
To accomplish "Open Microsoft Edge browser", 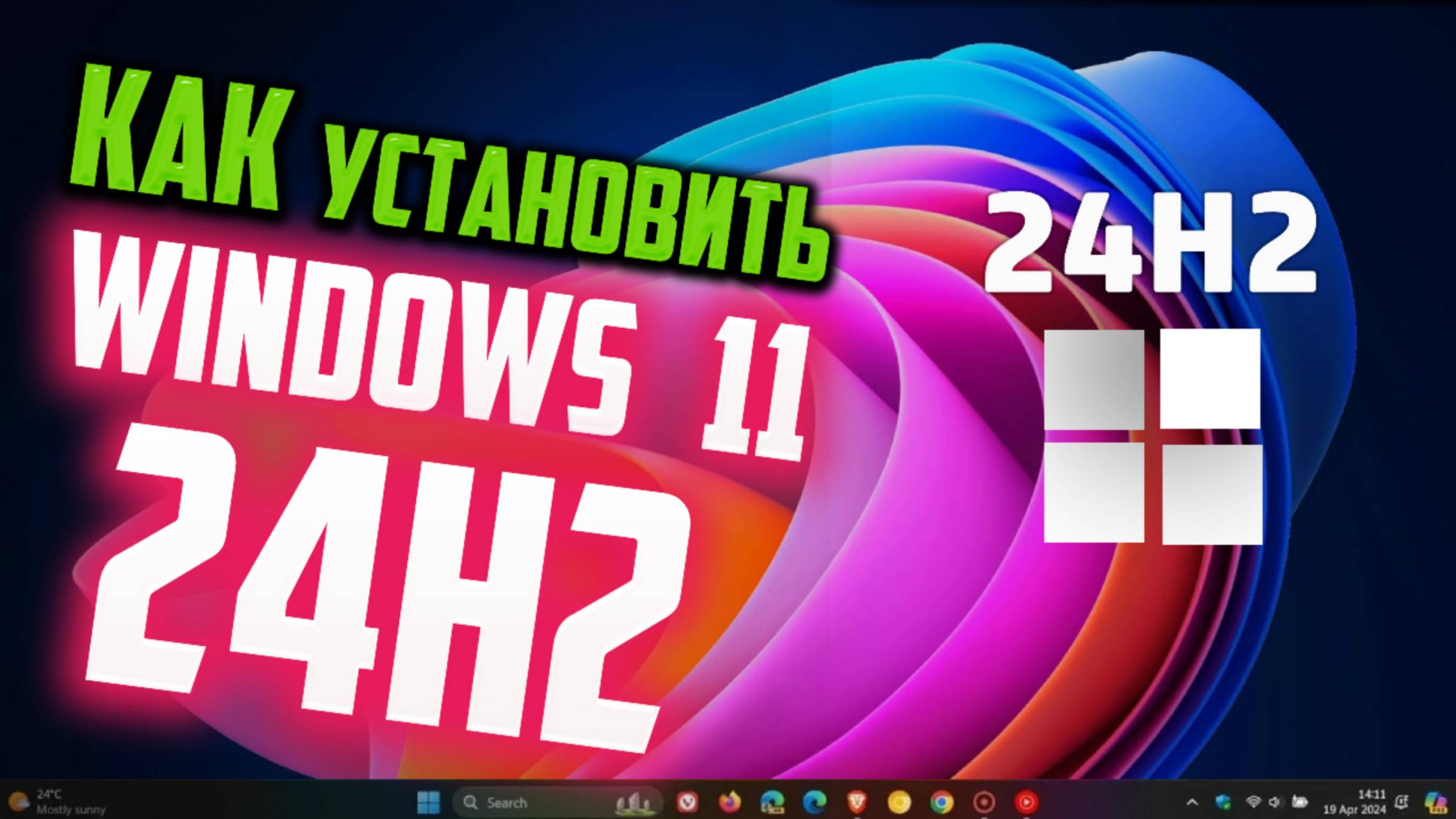I will [x=814, y=802].
